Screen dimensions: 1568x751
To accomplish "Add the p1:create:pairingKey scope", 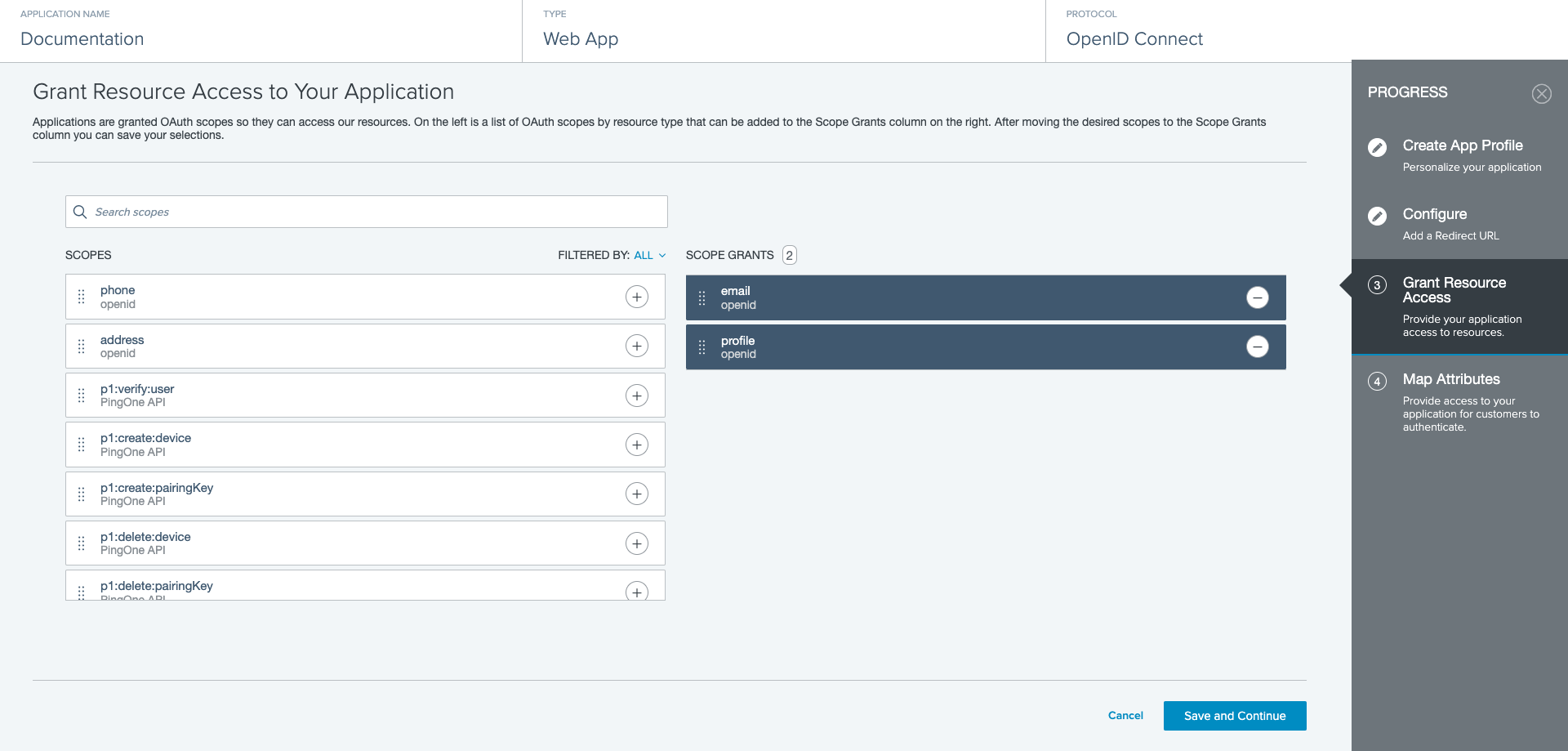I will point(636,494).
